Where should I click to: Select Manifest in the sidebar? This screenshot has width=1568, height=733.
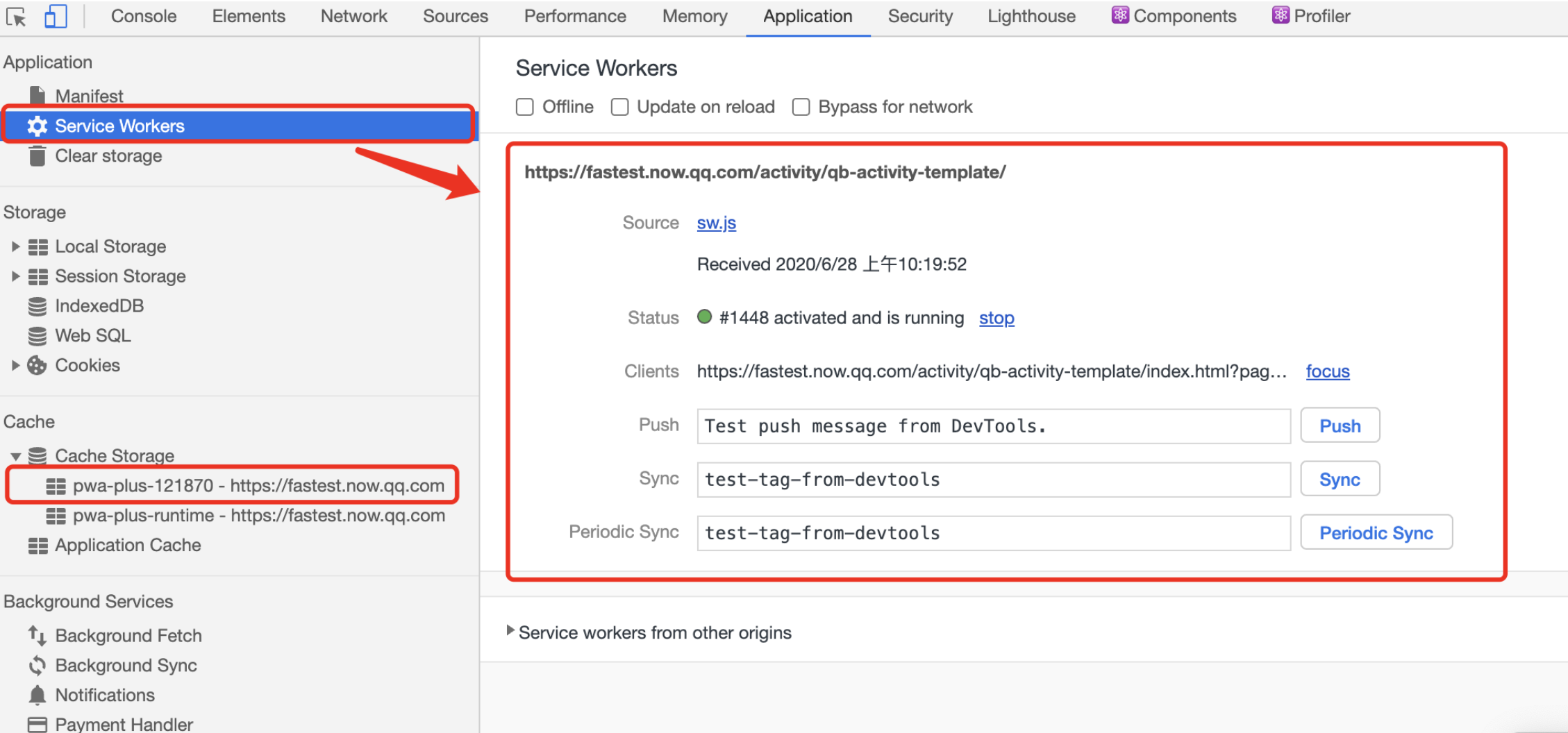click(x=89, y=96)
